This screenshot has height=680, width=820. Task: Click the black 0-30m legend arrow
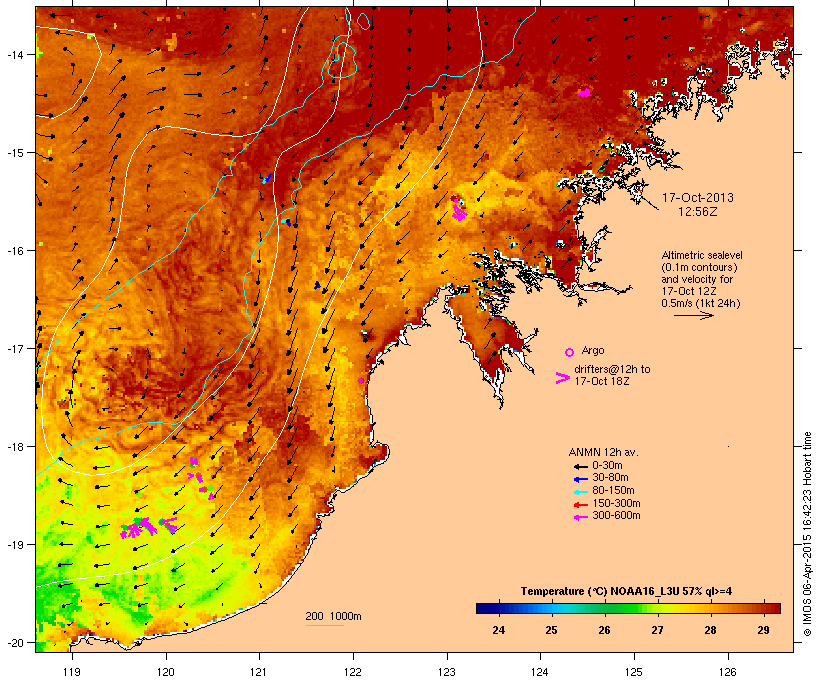pyautogui.click(x=580, y=466)
